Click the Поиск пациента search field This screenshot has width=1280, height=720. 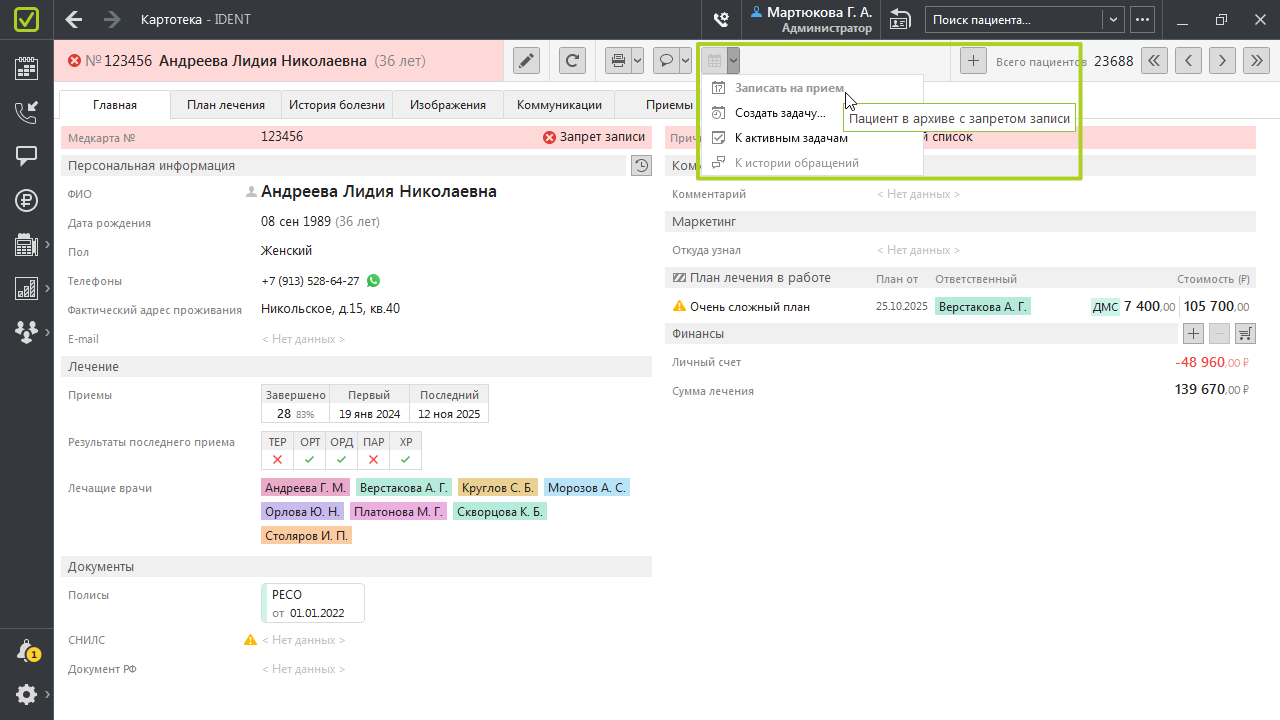click(x=1014, y=20)
